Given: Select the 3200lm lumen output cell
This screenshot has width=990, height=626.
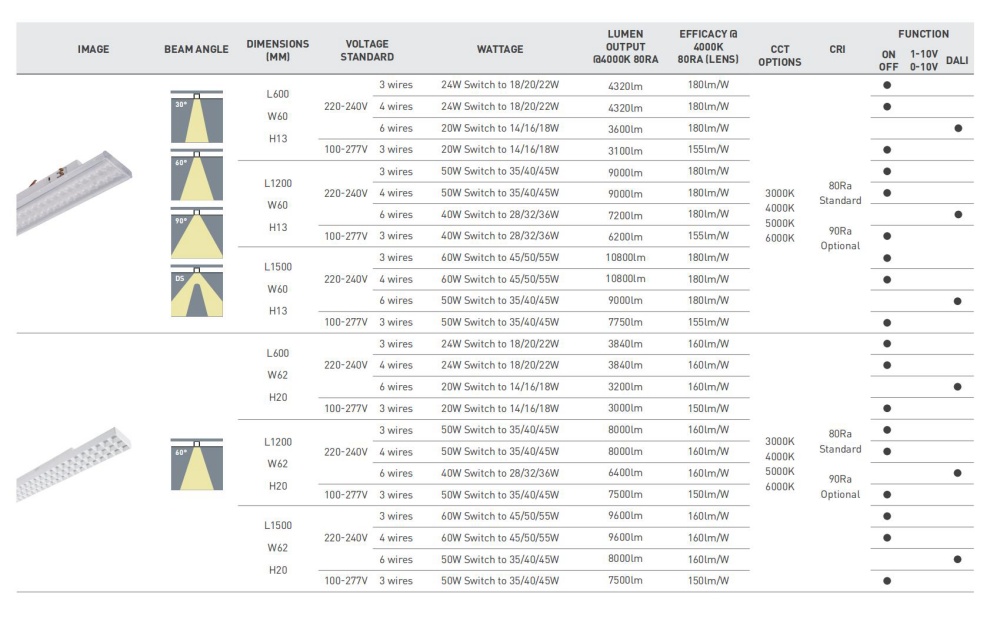Looking at the screenshot, I should 625,387.
